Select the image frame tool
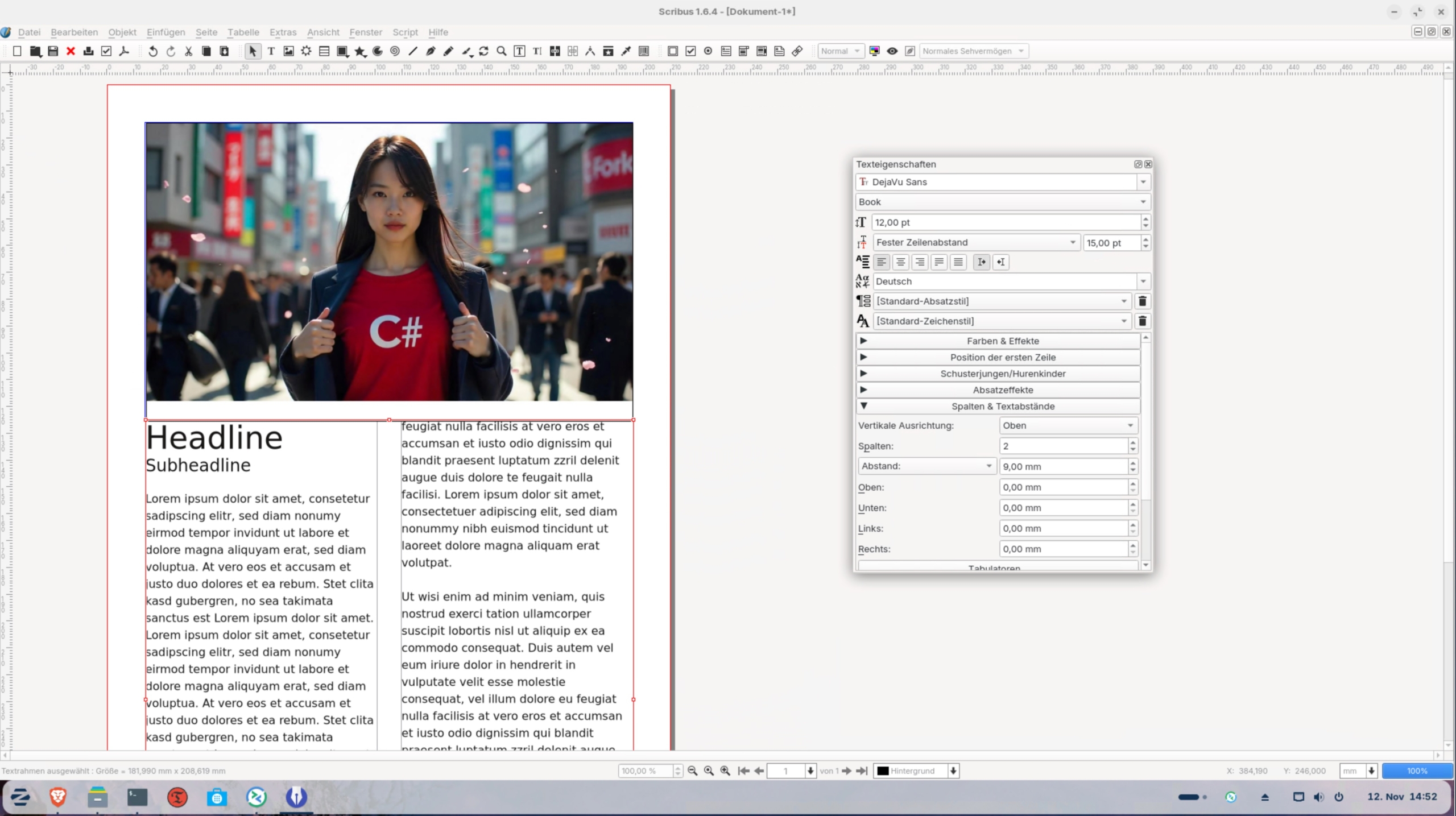Screen dimensions: 1456x816 click(x=289, y=51)
